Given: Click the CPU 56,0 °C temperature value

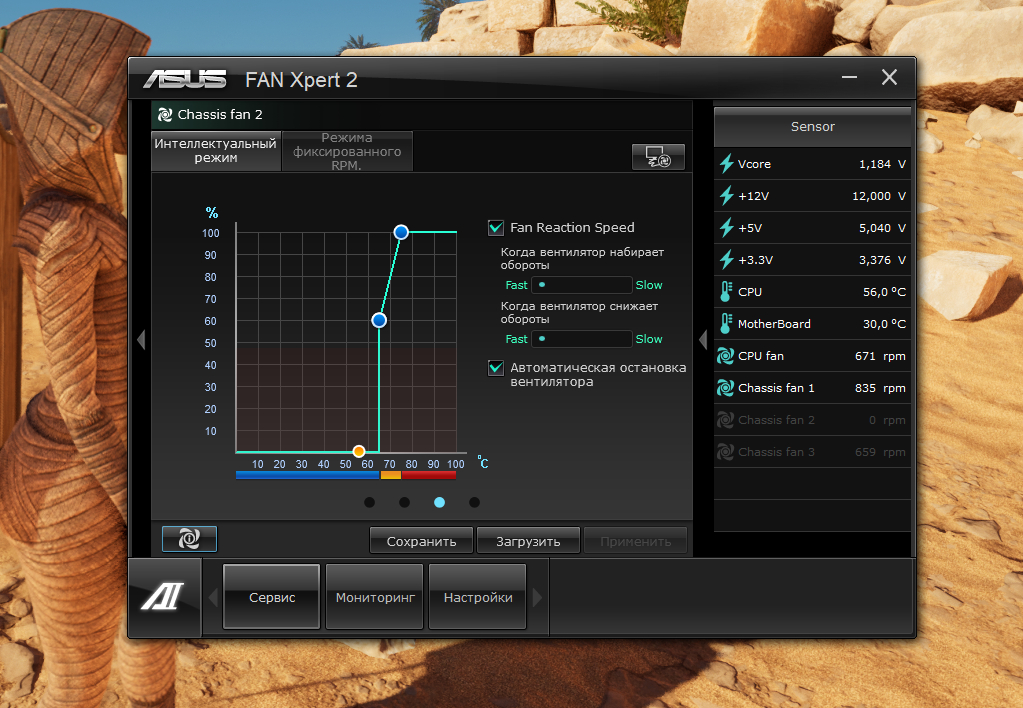Looking at the screenshot, I should tap(884, 292).
